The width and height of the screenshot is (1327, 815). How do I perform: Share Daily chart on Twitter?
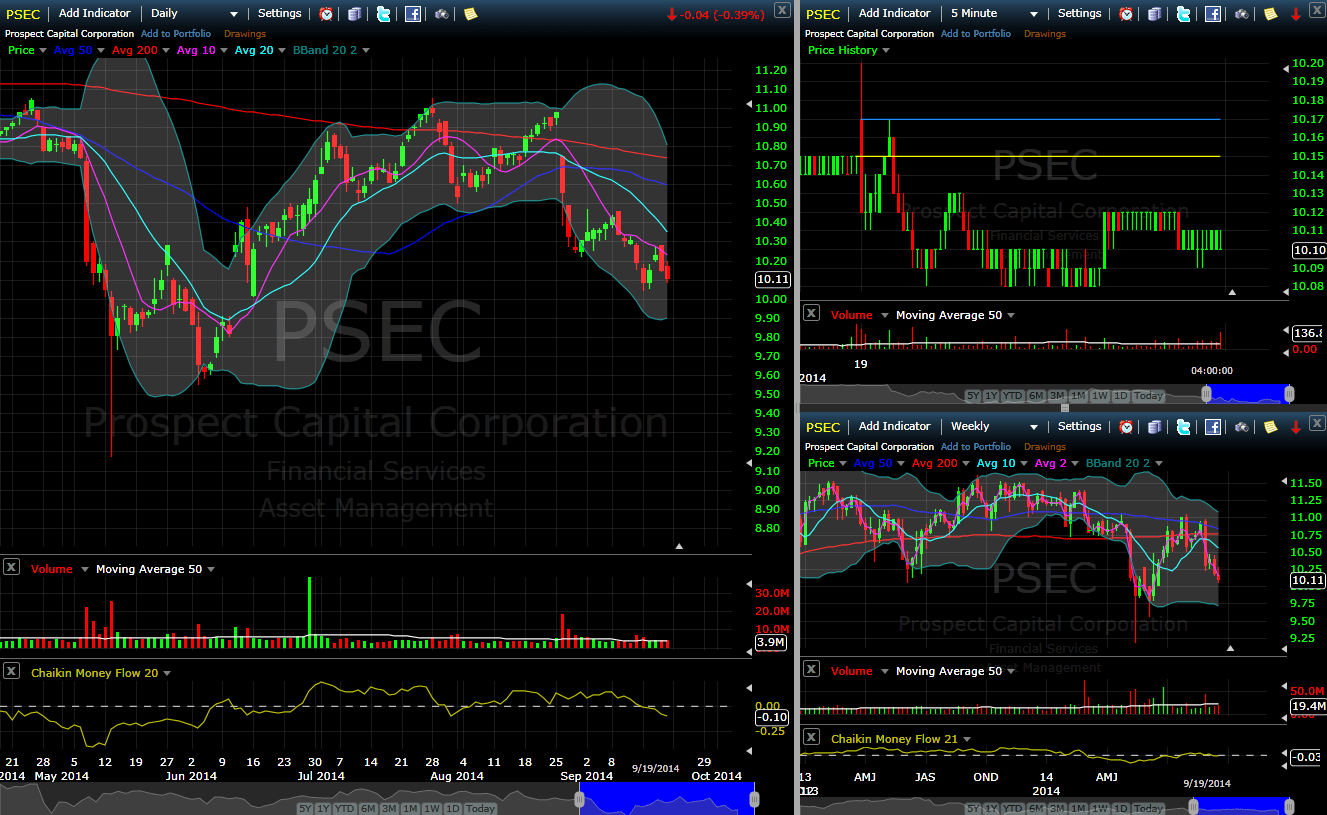click(x=384, y=14)
